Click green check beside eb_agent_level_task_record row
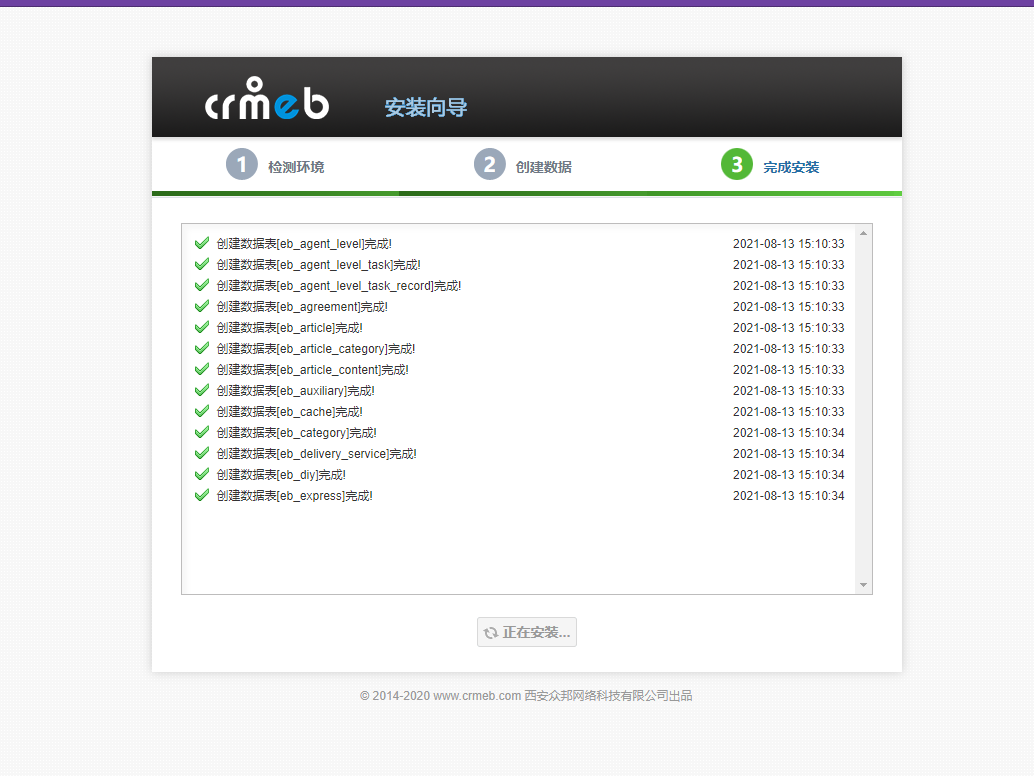1034x776 pixels. pos(202,285)
